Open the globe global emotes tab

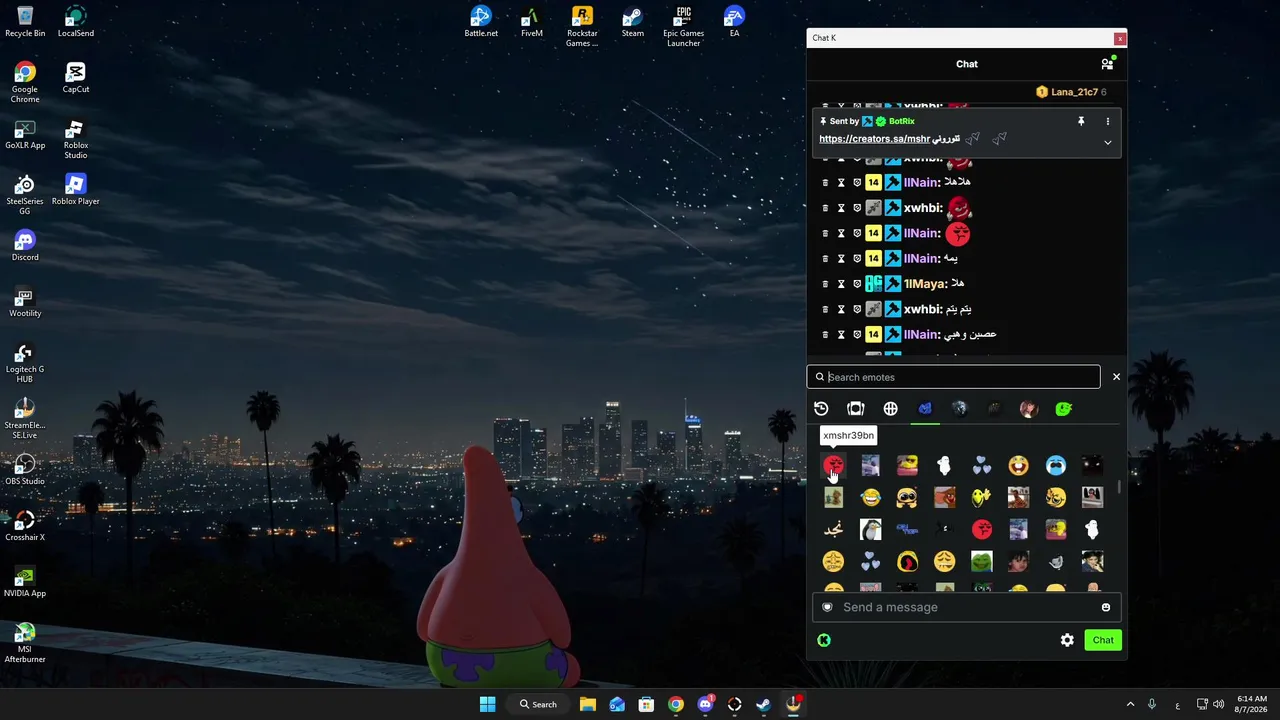890,409
